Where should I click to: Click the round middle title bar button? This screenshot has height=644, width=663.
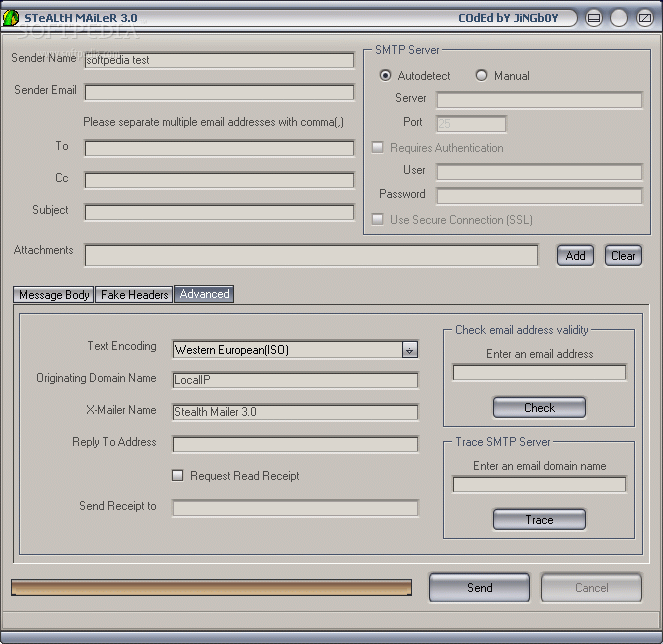click(619, 18)
